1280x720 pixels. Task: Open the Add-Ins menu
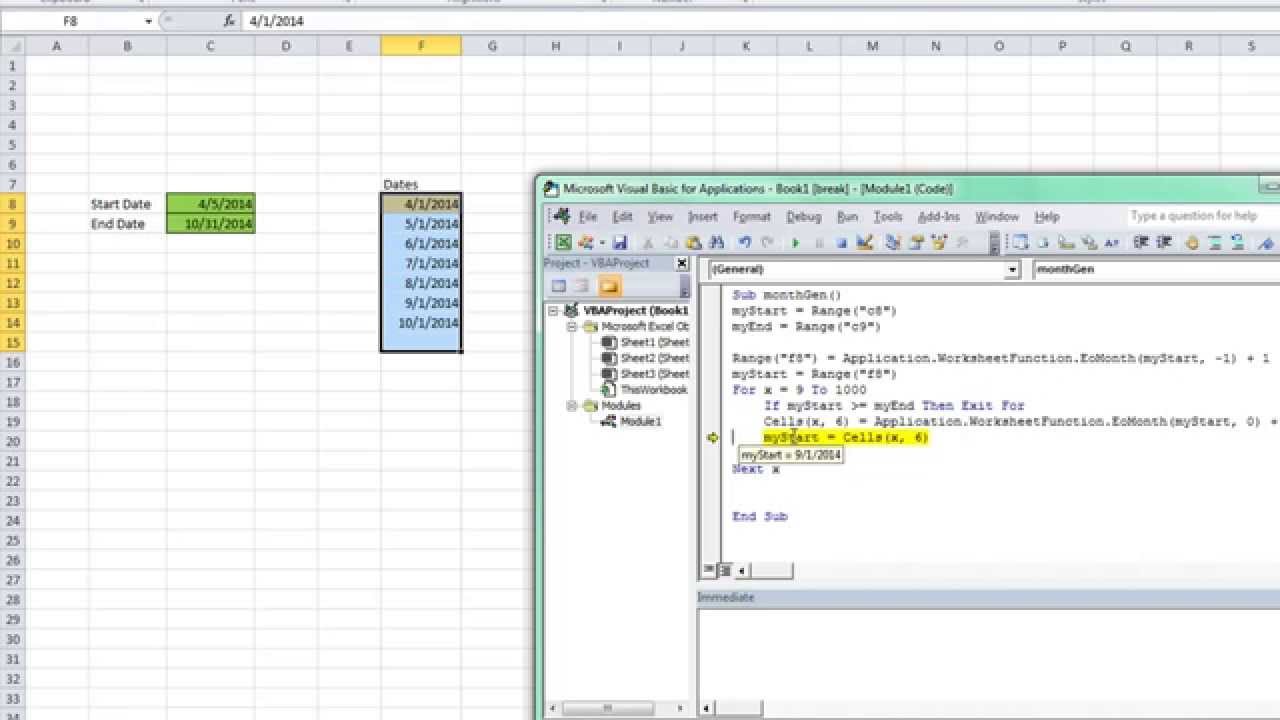(x=938, y=216)
